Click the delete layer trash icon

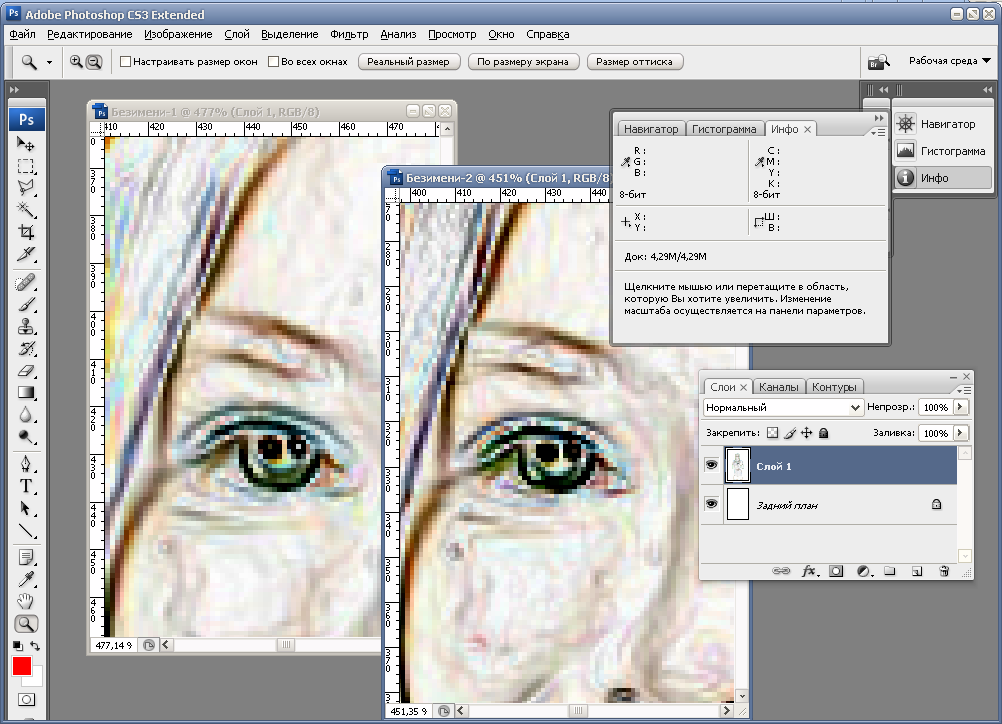943,571
